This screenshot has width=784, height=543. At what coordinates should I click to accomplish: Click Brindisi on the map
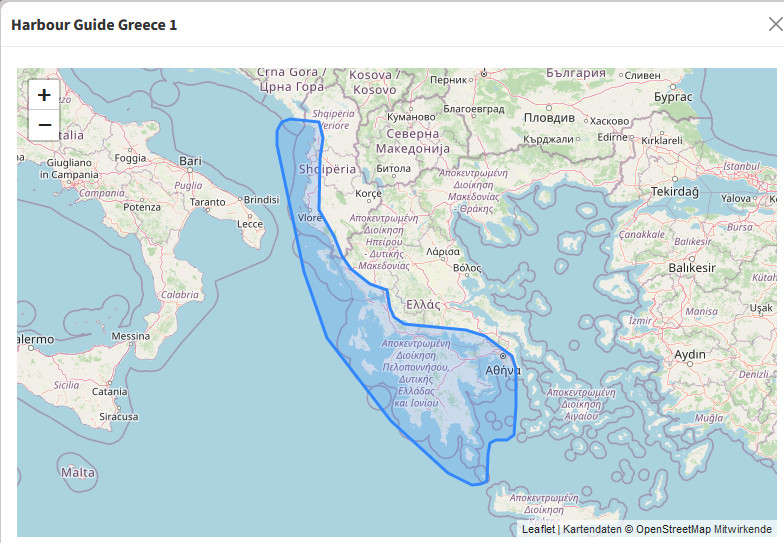coord(261,200)
